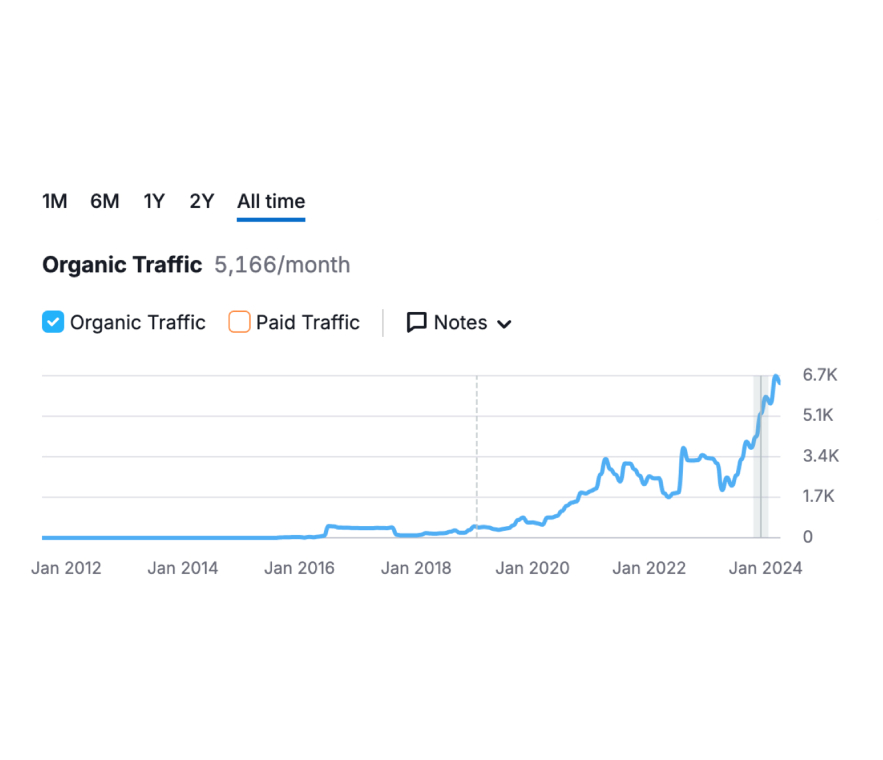Click the Jan 2016 x-axis label

pos(299,568)
